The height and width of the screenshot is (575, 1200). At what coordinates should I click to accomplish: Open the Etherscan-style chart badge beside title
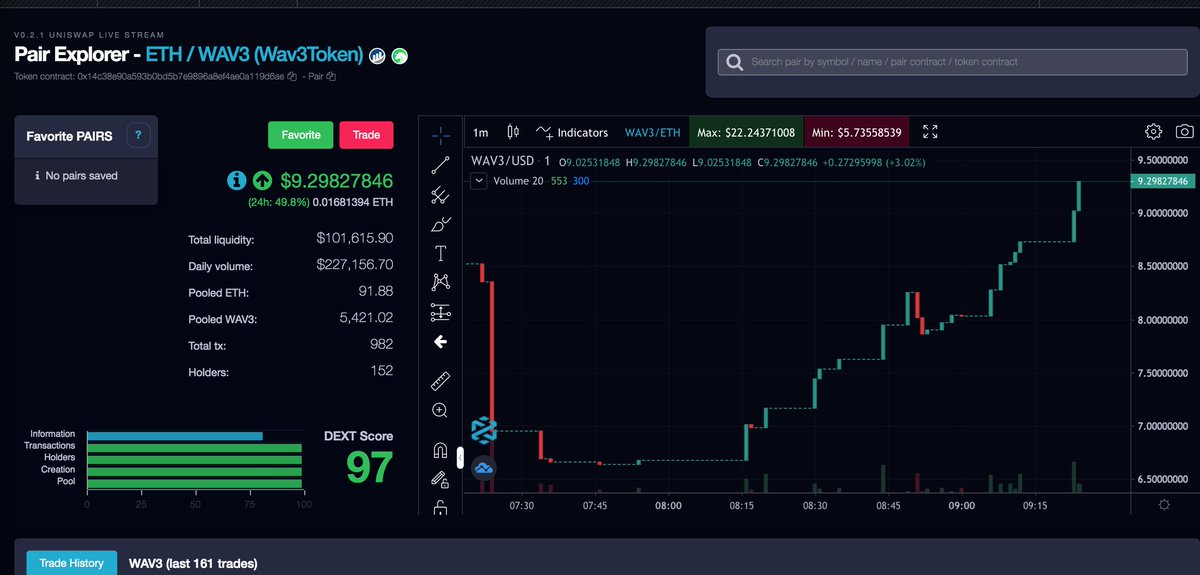pos(377,56)
